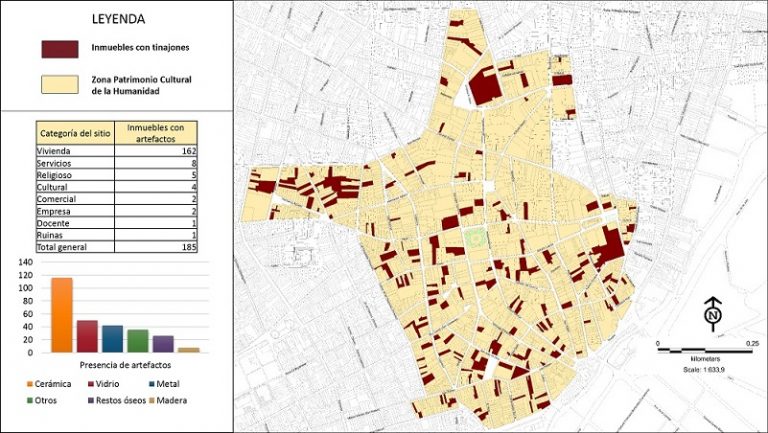Image resolution: width=768 pixels, height=433 pixels.
Task: Click the Servicios row label
Action: coord(54,163)
